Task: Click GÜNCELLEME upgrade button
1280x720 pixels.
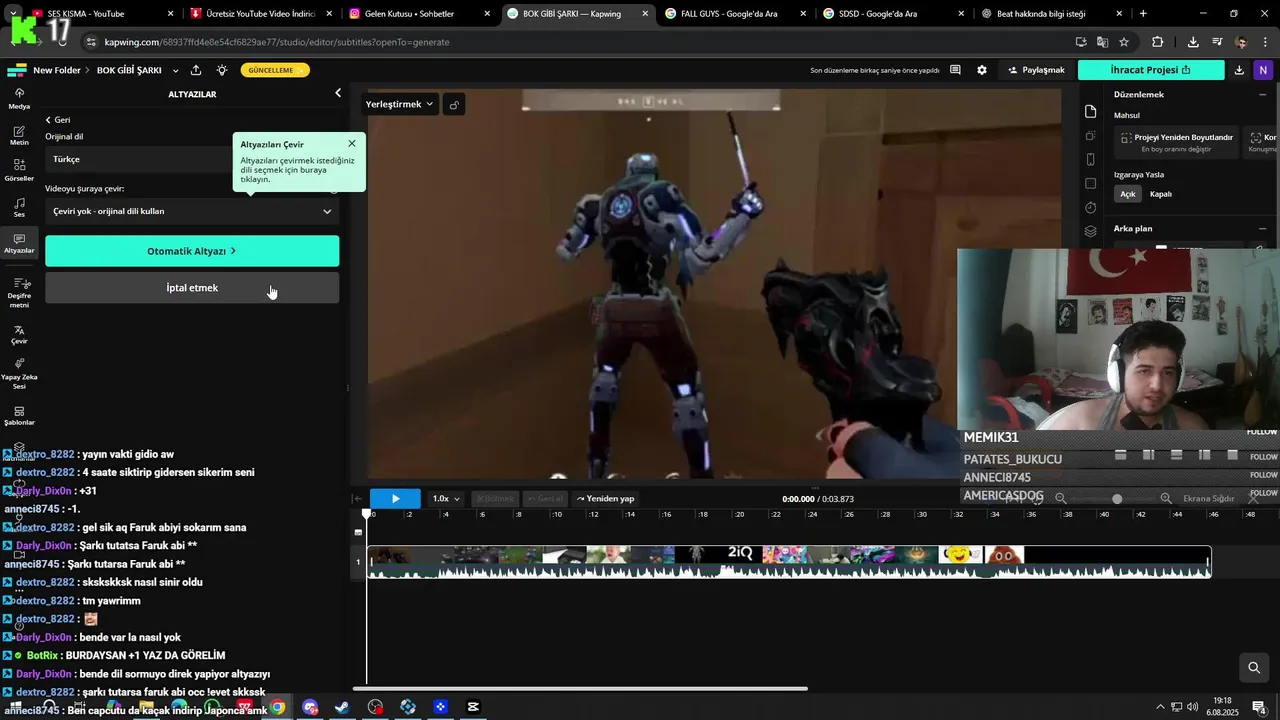Action: tap(275, 70)
